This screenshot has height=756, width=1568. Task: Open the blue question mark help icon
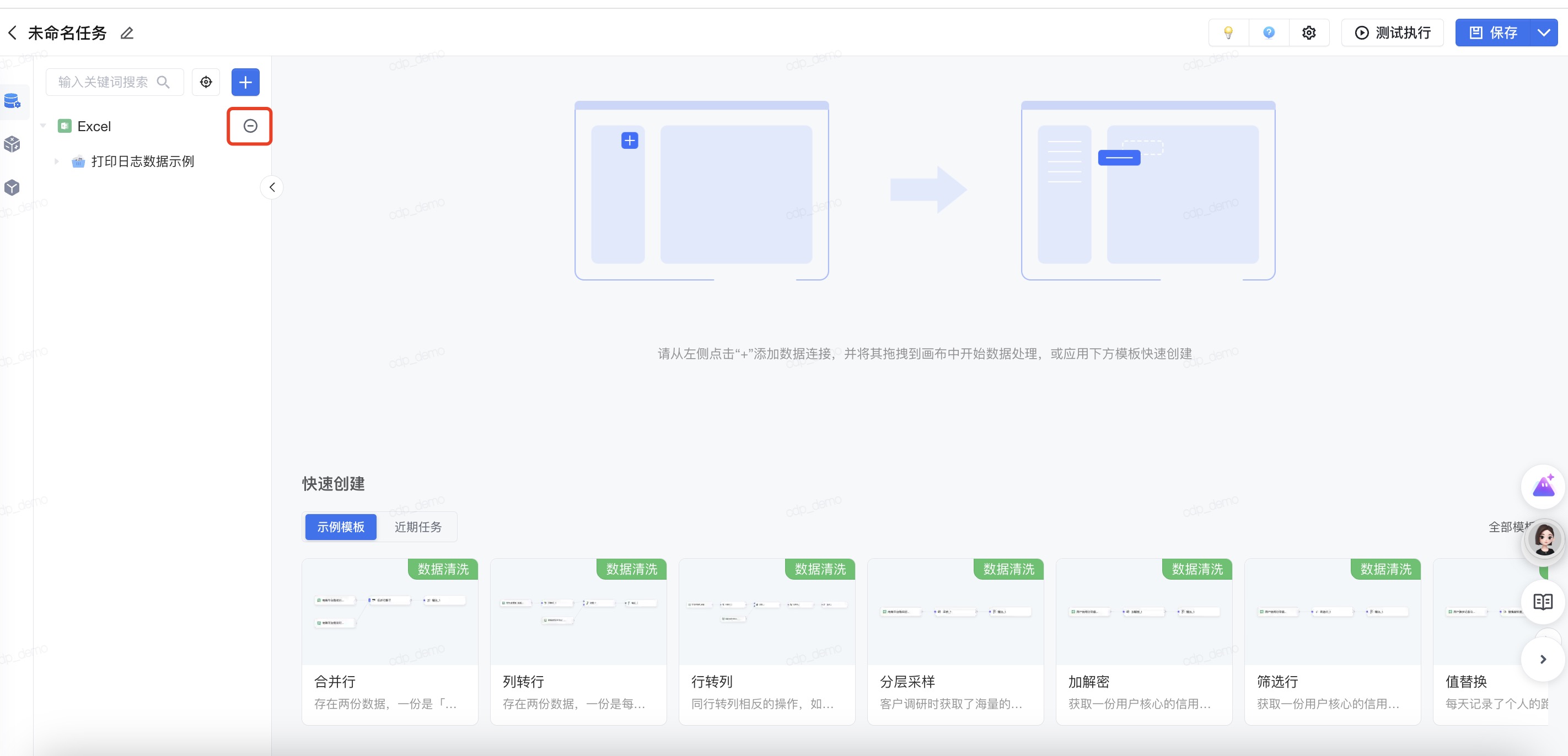(x=1269, y=33)
